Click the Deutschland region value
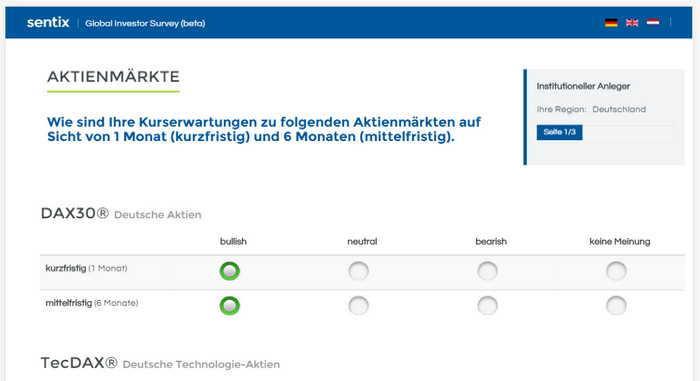700x381 pixels. [619, 109]
